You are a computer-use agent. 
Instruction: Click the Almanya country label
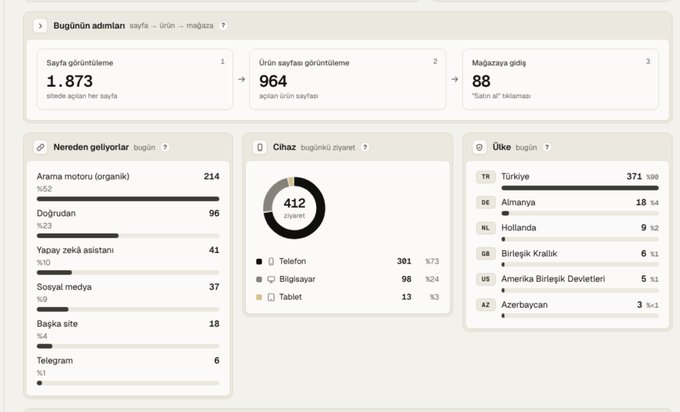[518, 203]
